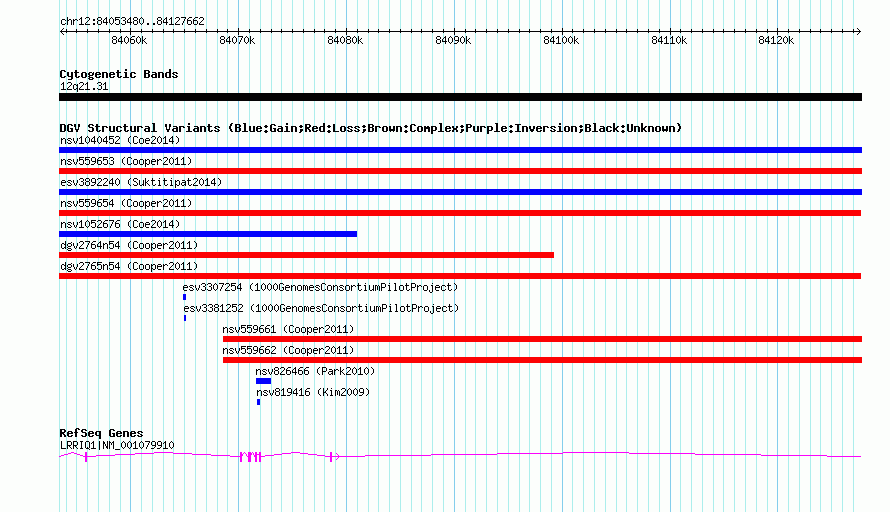Image resolution: width=890 pixels, height=512 pixels.
Task: Click the small blue nsv826466 gain bar
Action: pyautogui.click(x=263, y=381)
